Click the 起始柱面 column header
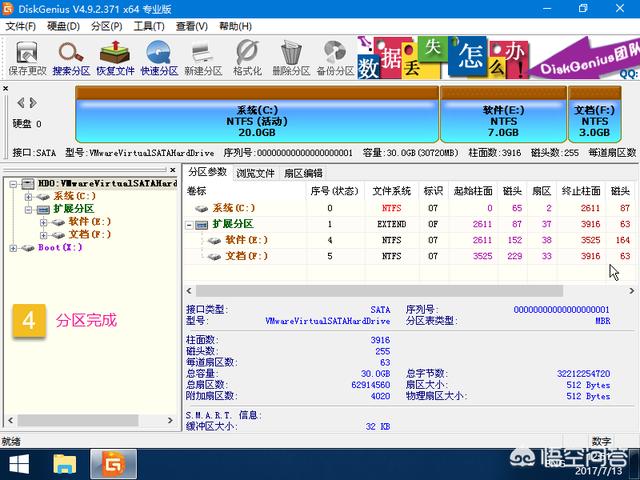 click(473, 191)
